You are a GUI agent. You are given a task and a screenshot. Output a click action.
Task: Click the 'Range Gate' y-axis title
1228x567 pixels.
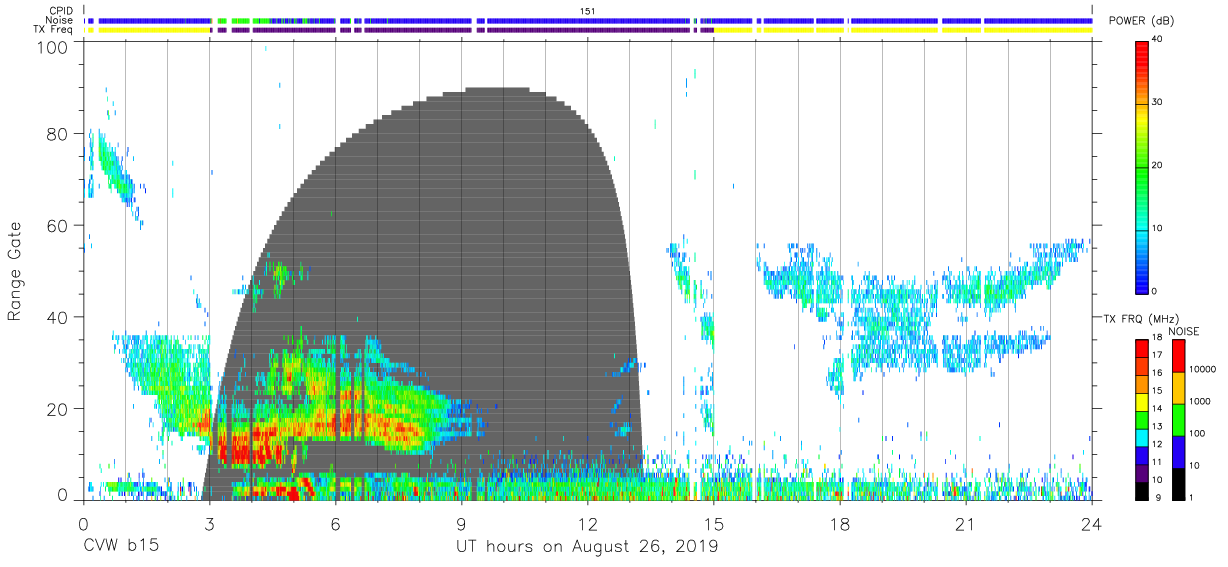coord(15,271)
